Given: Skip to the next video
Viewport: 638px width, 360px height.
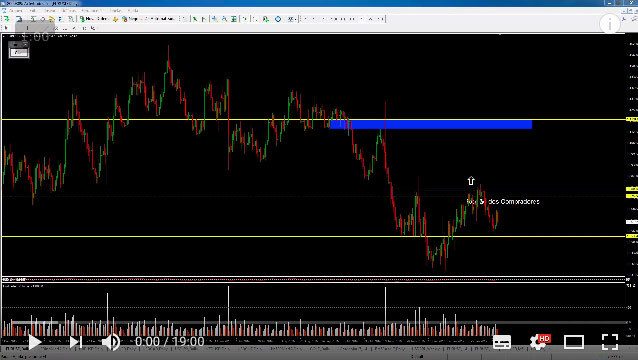Looking at the screenshot, I should (76, 342).
